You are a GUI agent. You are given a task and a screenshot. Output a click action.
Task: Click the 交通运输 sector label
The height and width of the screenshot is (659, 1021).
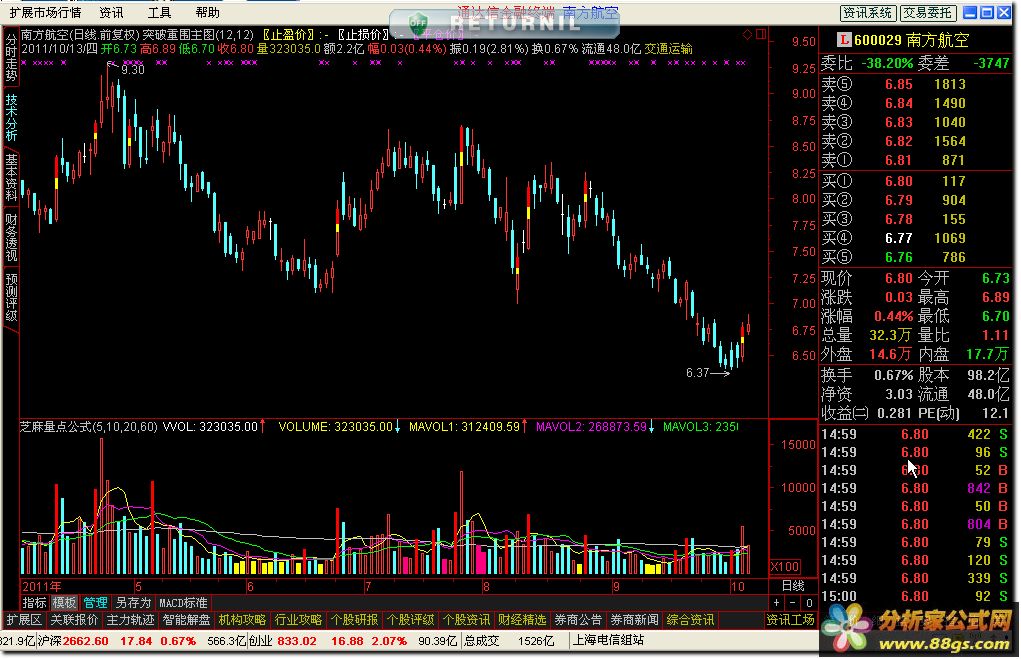[668, 49]
